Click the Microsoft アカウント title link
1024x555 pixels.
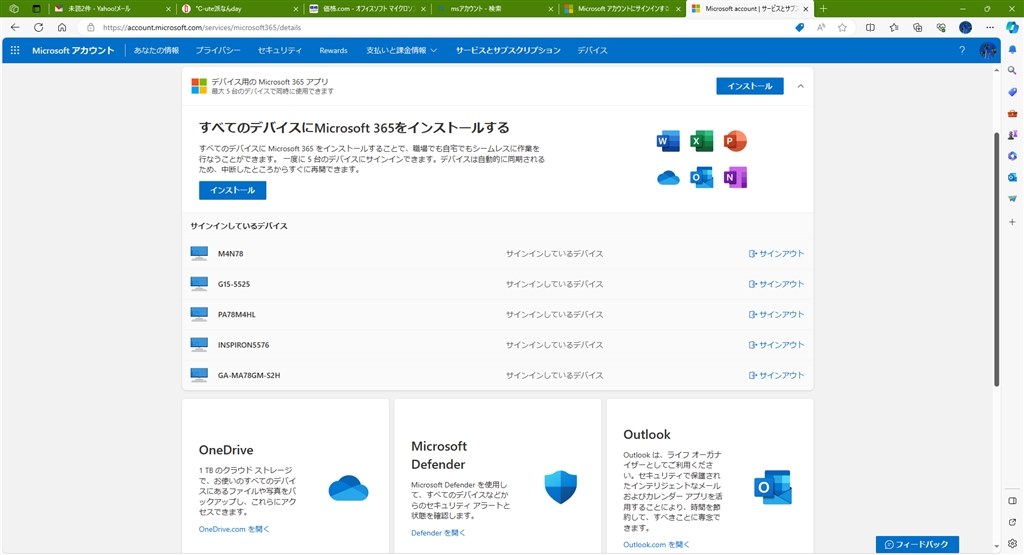(x=73, y=50)
